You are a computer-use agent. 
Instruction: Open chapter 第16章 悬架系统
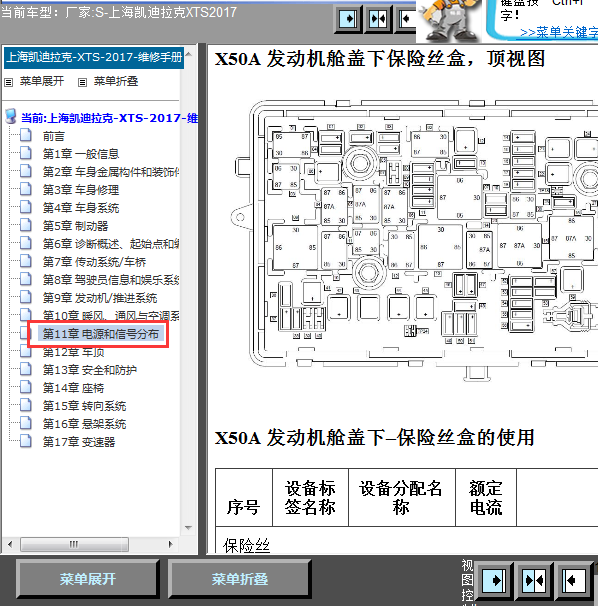pos(84,424)
